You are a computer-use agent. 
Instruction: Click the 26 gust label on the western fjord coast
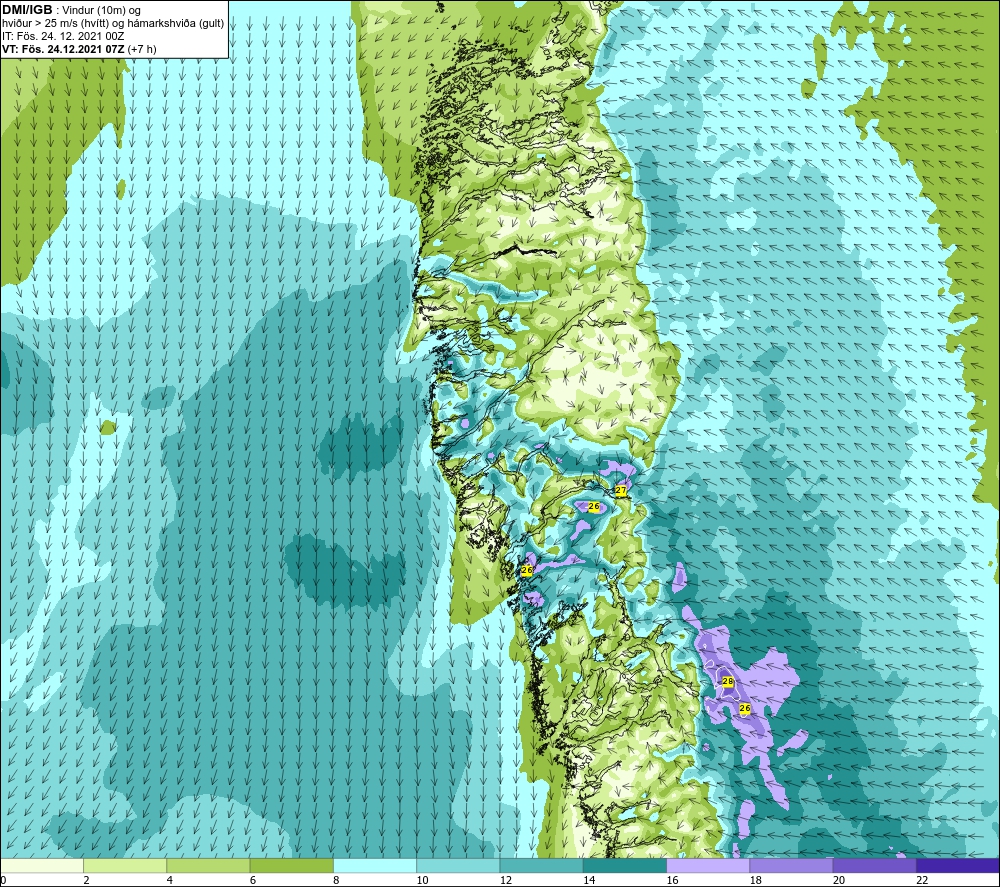coord(527,570)
